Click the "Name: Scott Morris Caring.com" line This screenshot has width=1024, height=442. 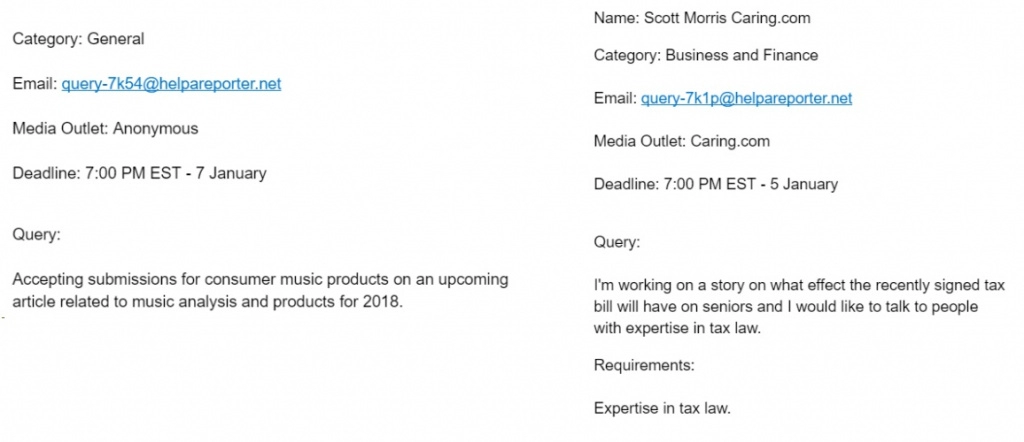point(702,18)
